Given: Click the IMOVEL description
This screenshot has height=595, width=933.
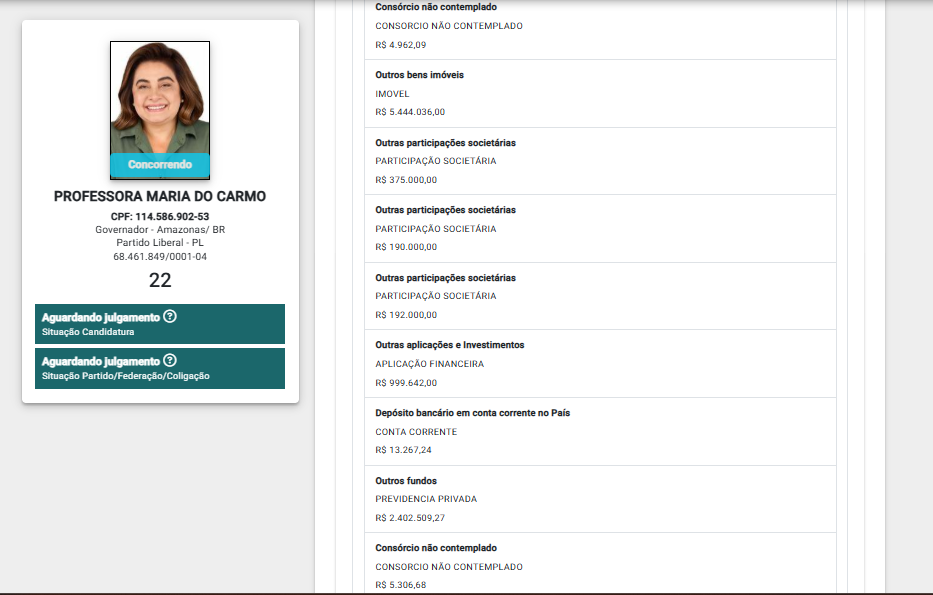Looking at the screenshot, I should 392,94.
